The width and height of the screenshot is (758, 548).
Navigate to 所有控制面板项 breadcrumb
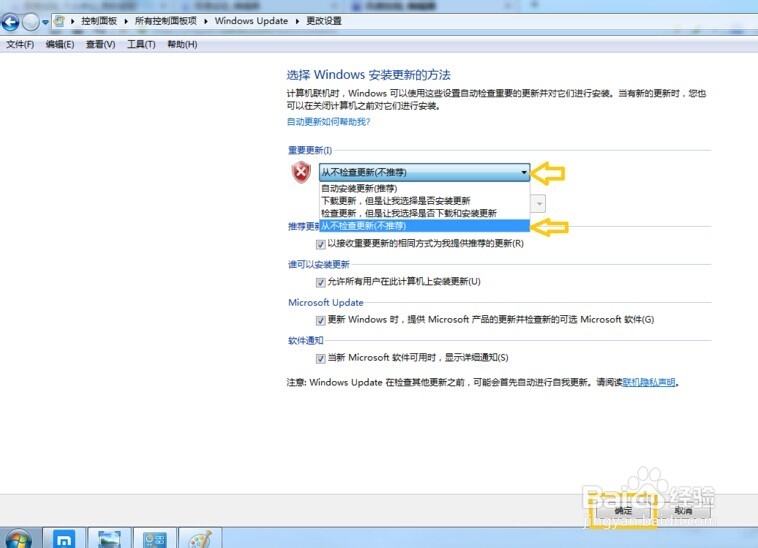(x=165, y=21)
